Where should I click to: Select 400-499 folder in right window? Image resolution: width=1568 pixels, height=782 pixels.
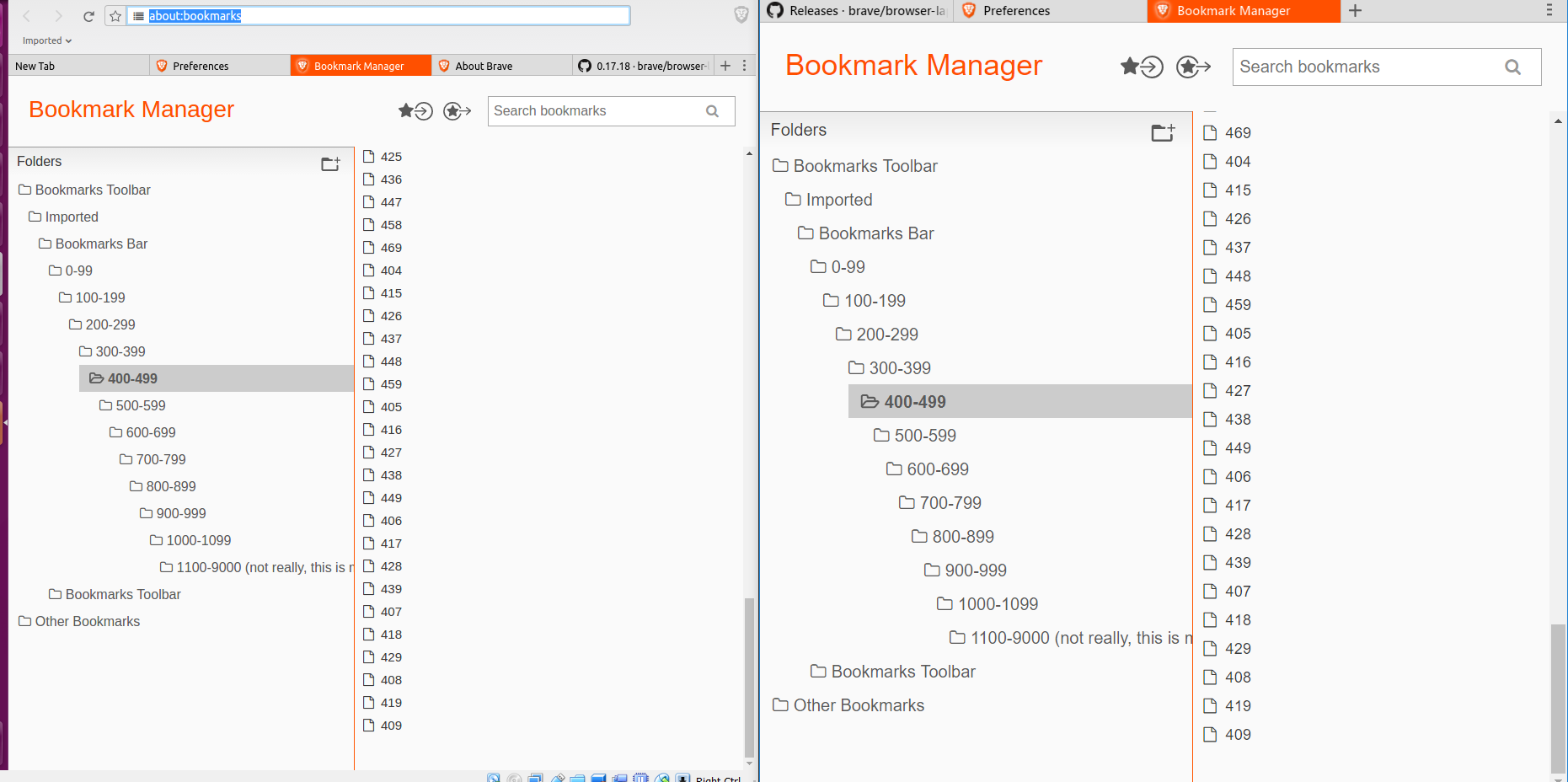pos(1019,402)
